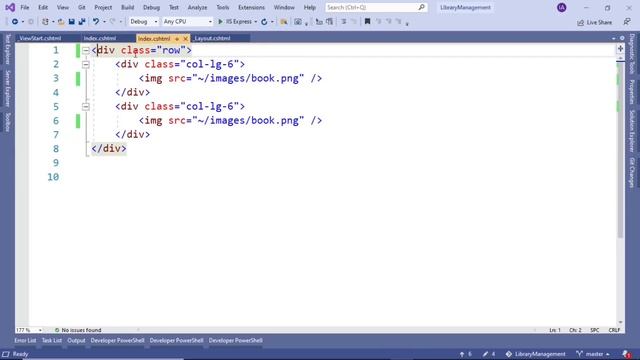Open the Git menu
Viewport: 640px width, 360px height.
(x=82, y=7)
